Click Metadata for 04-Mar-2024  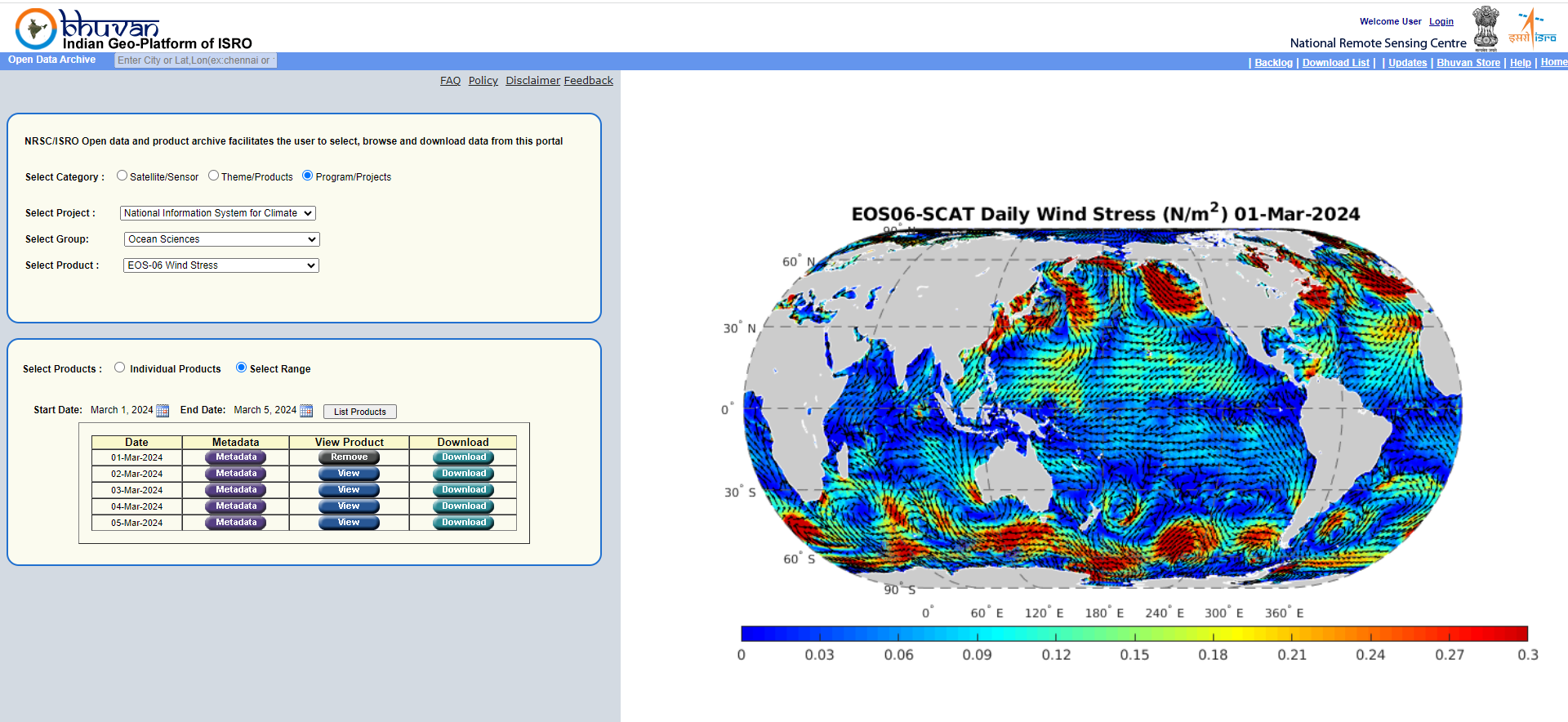(236, 506)
